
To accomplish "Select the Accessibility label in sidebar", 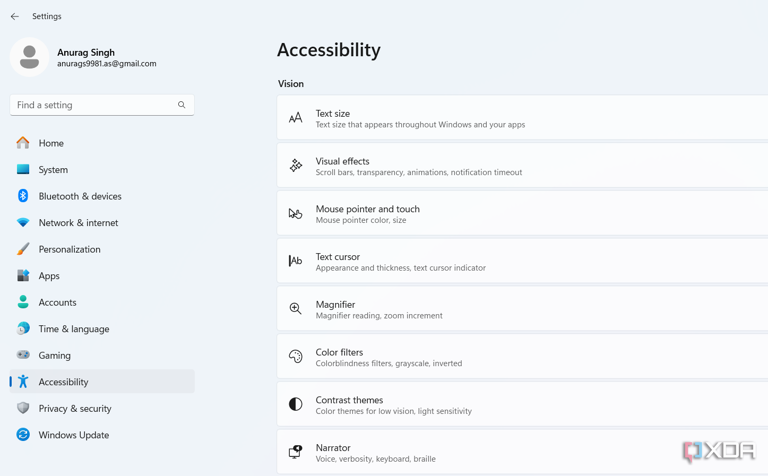I will pos(63,382).
